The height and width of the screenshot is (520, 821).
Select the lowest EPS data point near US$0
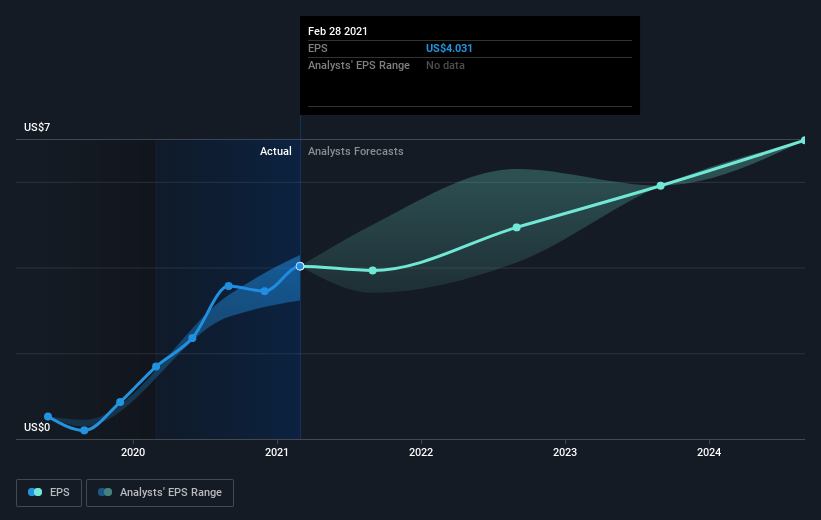[x=84, y=430]
